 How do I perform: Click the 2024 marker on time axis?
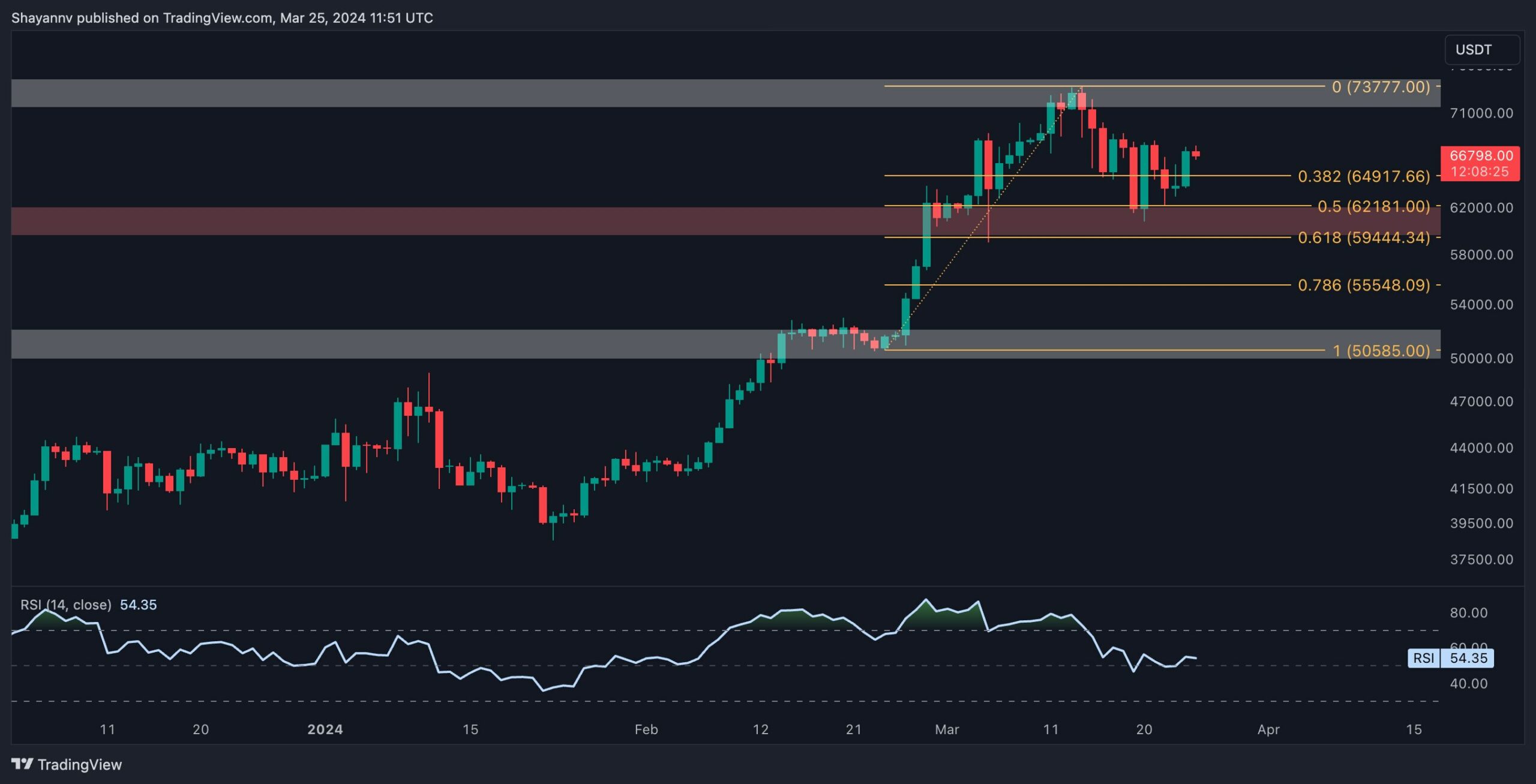point(325,729)
